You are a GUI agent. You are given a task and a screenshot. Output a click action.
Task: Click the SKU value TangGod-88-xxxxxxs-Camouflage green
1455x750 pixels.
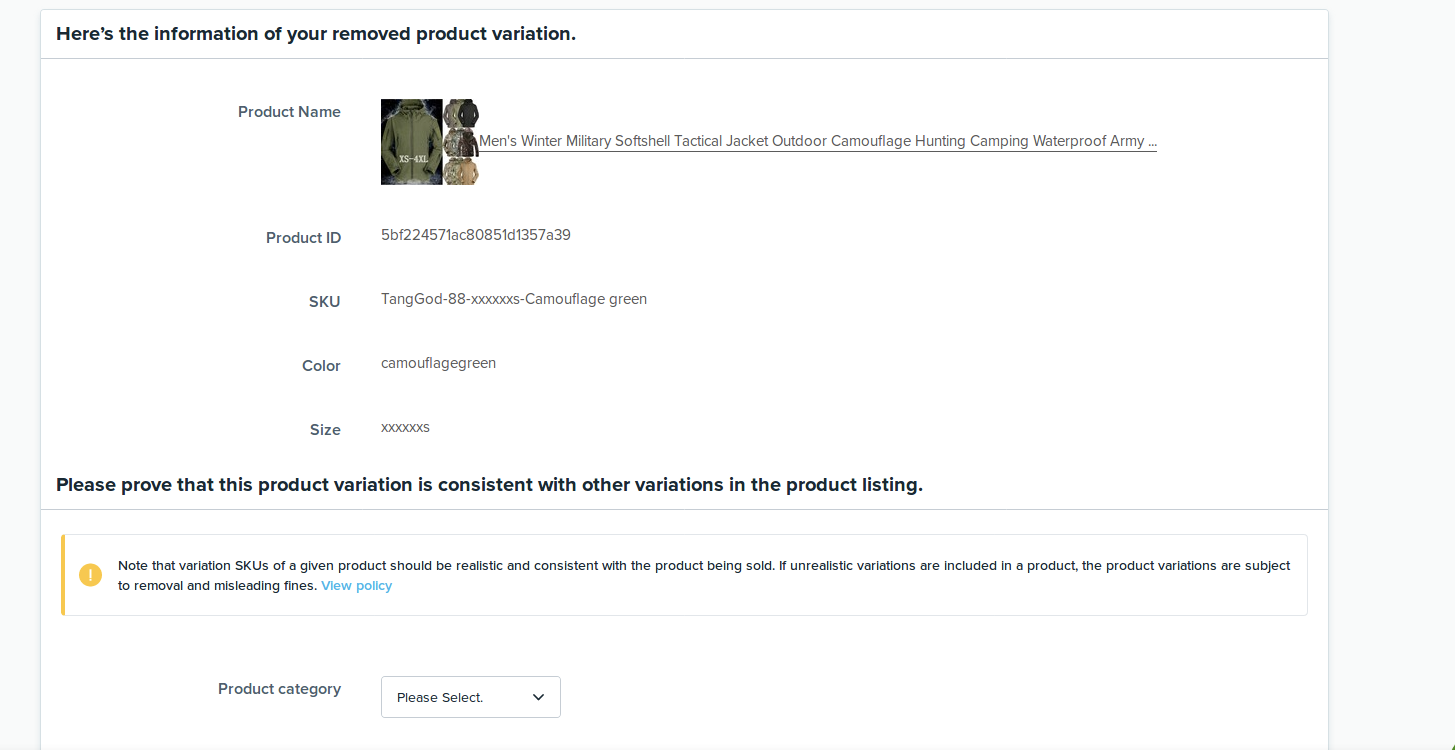click(514, 299)
